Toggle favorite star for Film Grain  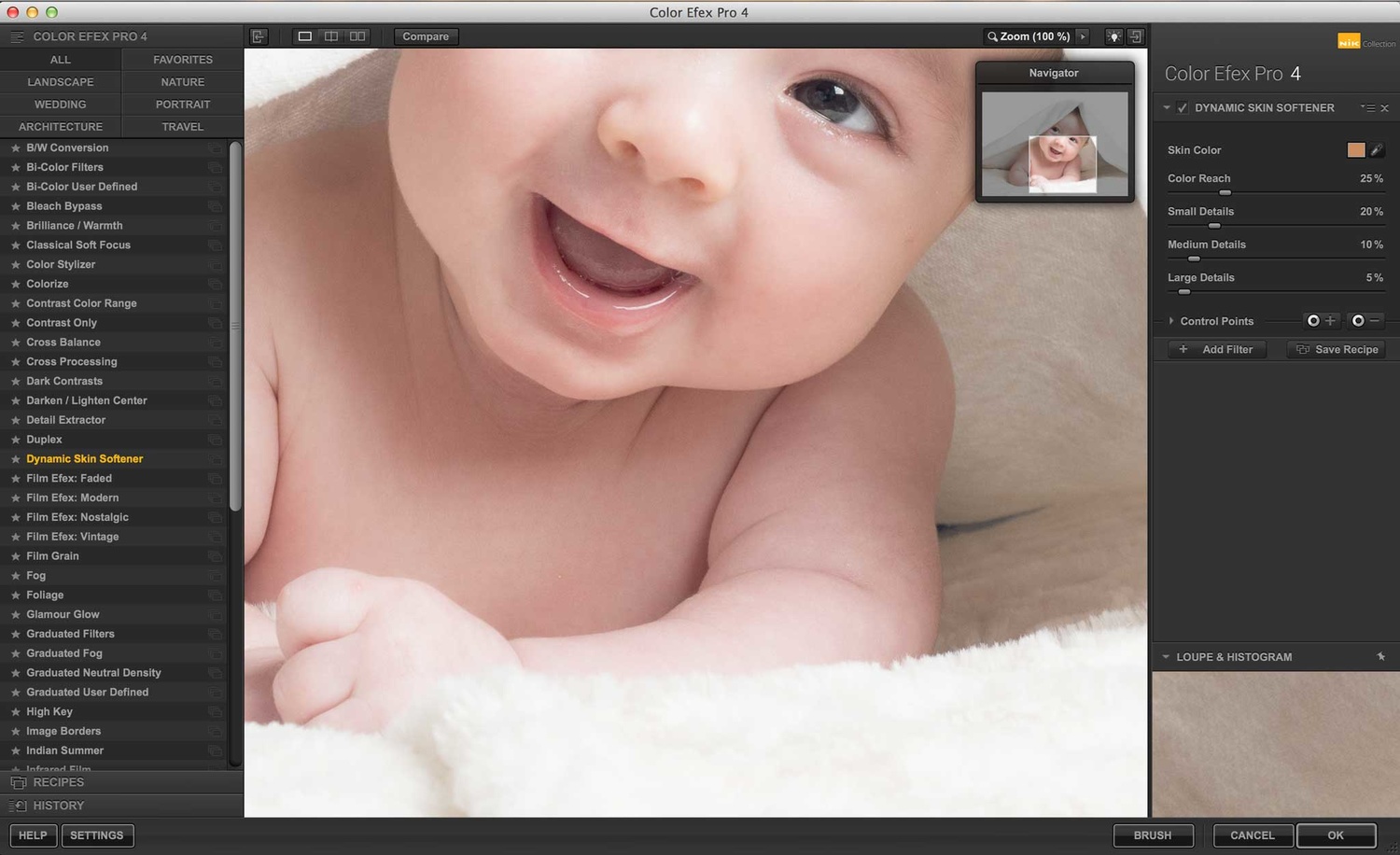pos(15,556)
